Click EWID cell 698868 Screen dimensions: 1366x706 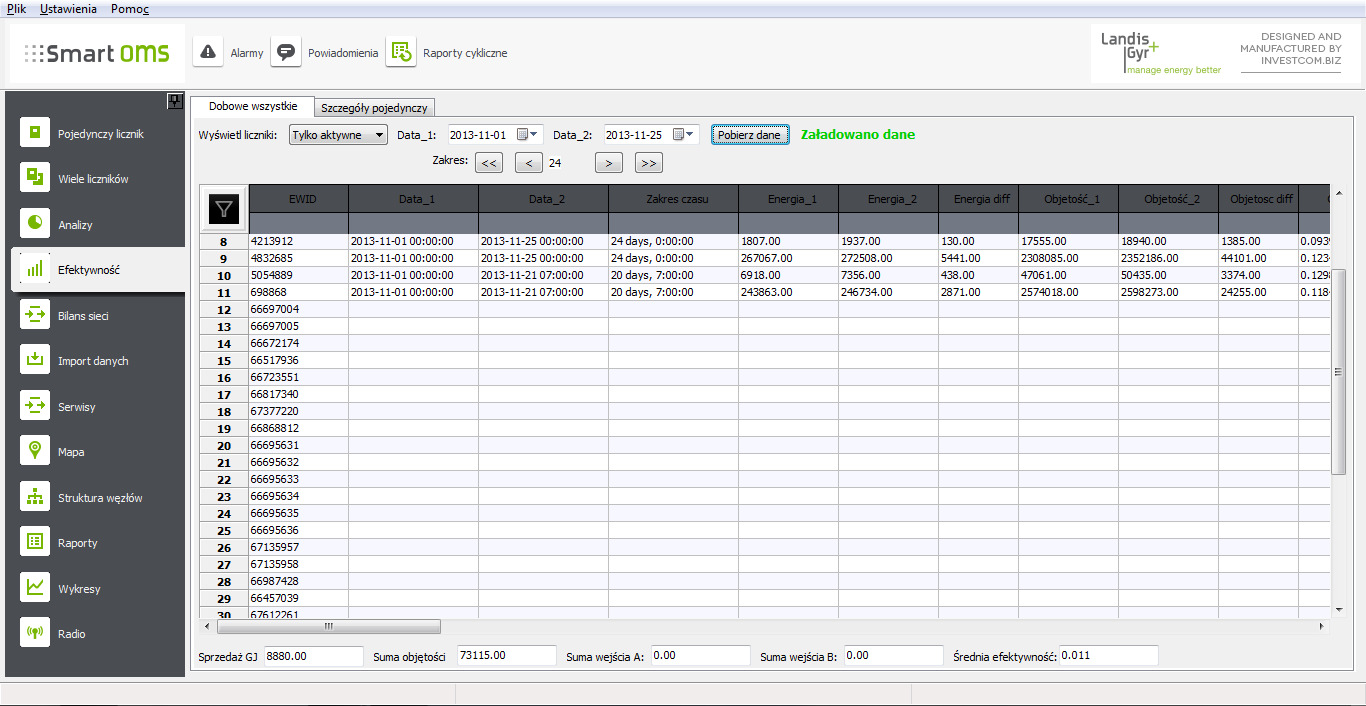click(299, 292)
